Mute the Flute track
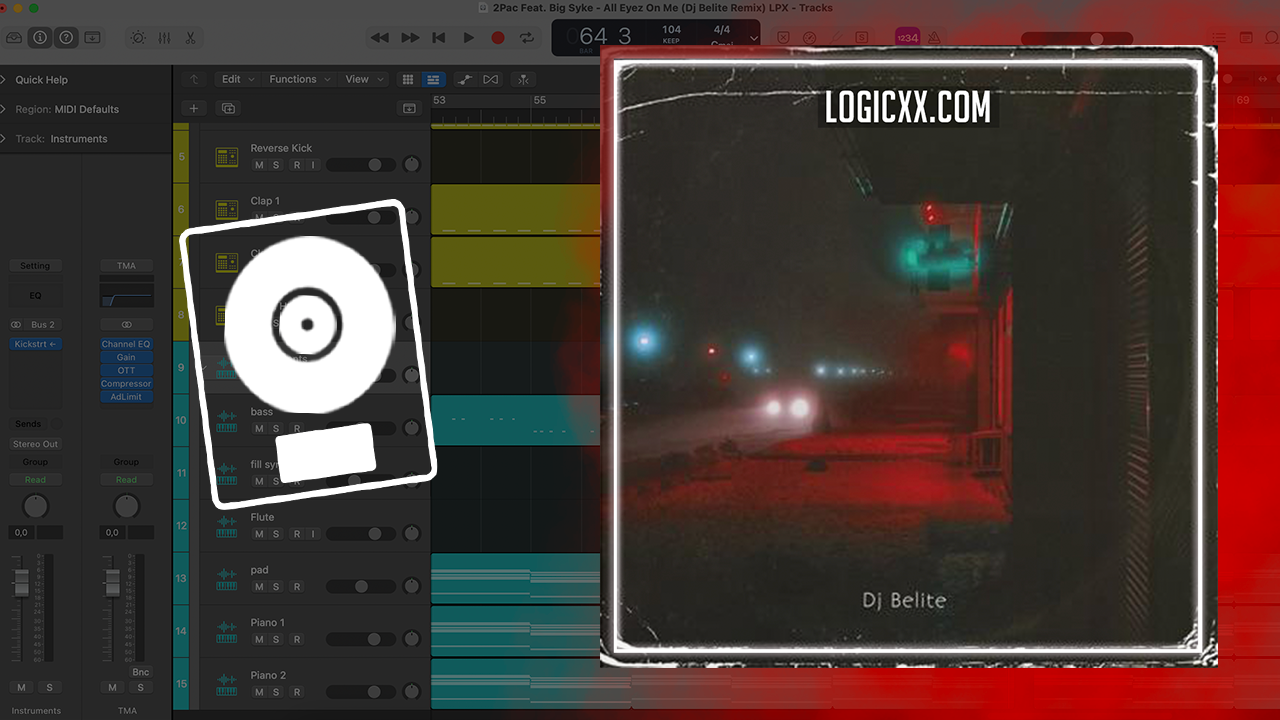Image resolution: width=1280 pixels, height=720 pixels. coord(259,534)
